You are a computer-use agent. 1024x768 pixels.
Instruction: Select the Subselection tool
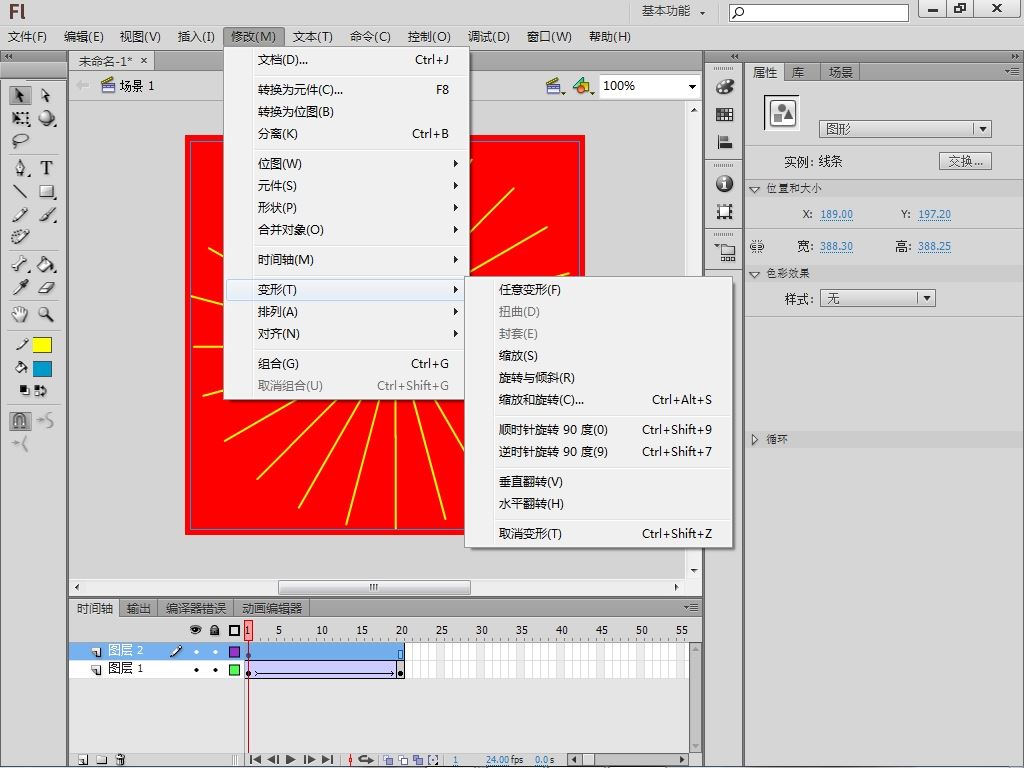pyautogui.click(x=45, y=95)
